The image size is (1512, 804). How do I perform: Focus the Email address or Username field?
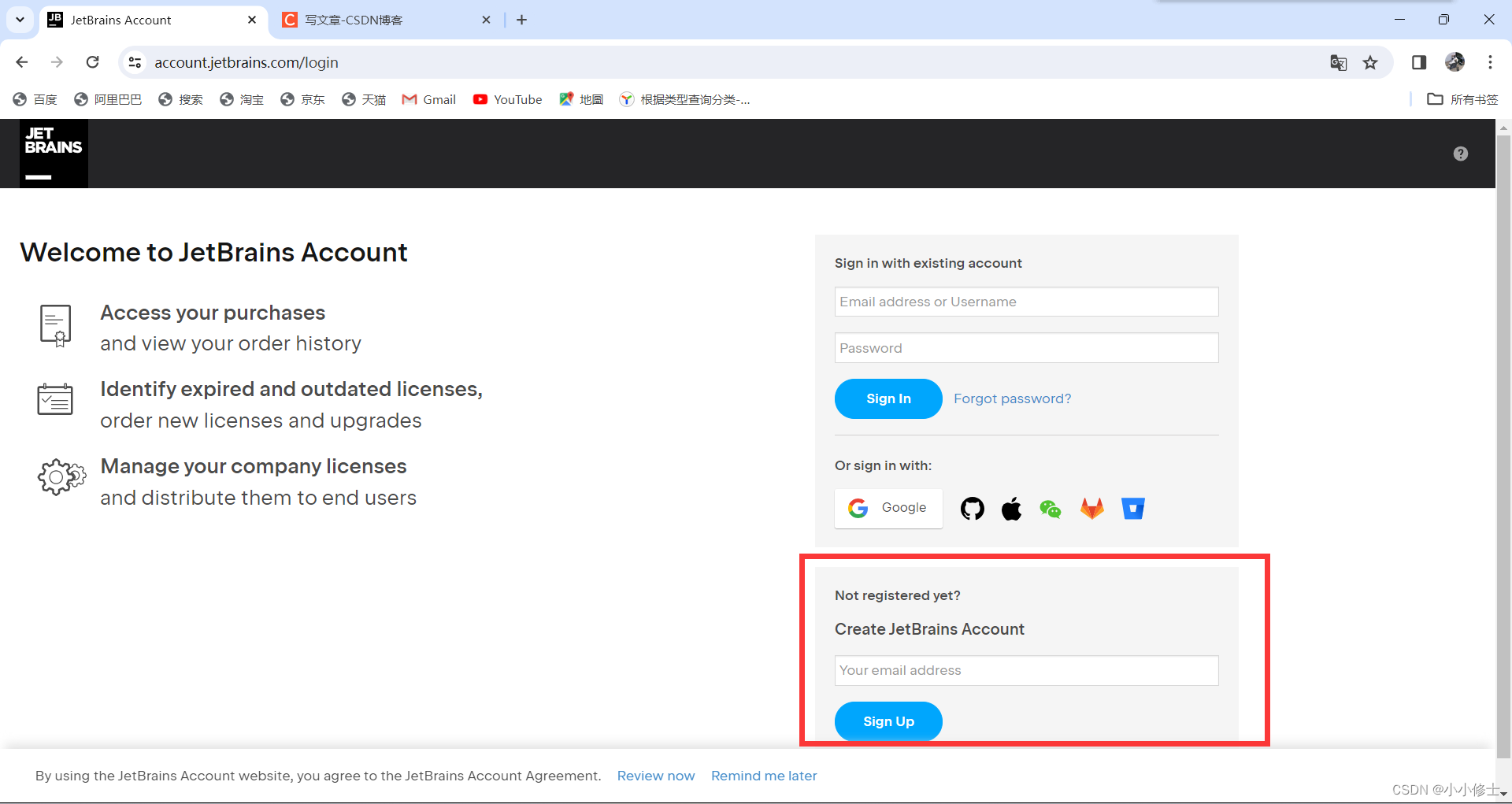click(1027, 302)
